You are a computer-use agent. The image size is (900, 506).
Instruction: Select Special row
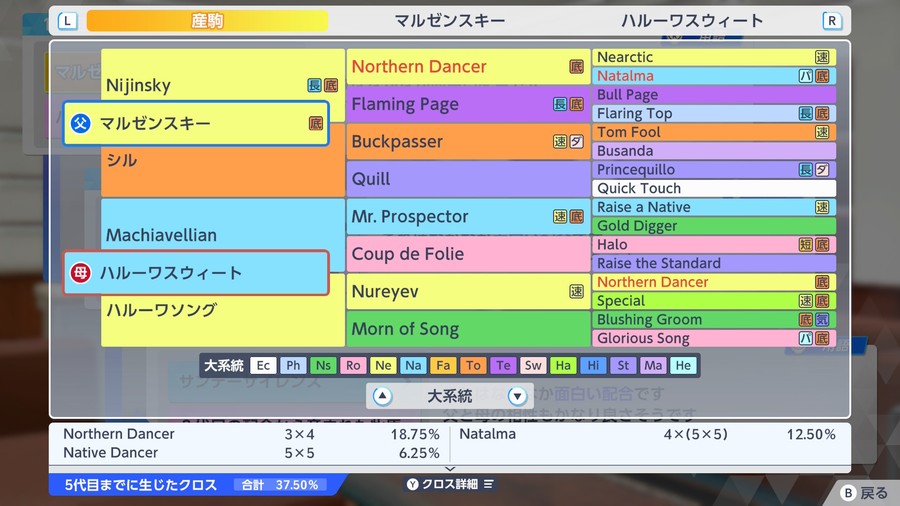[714, 301]
